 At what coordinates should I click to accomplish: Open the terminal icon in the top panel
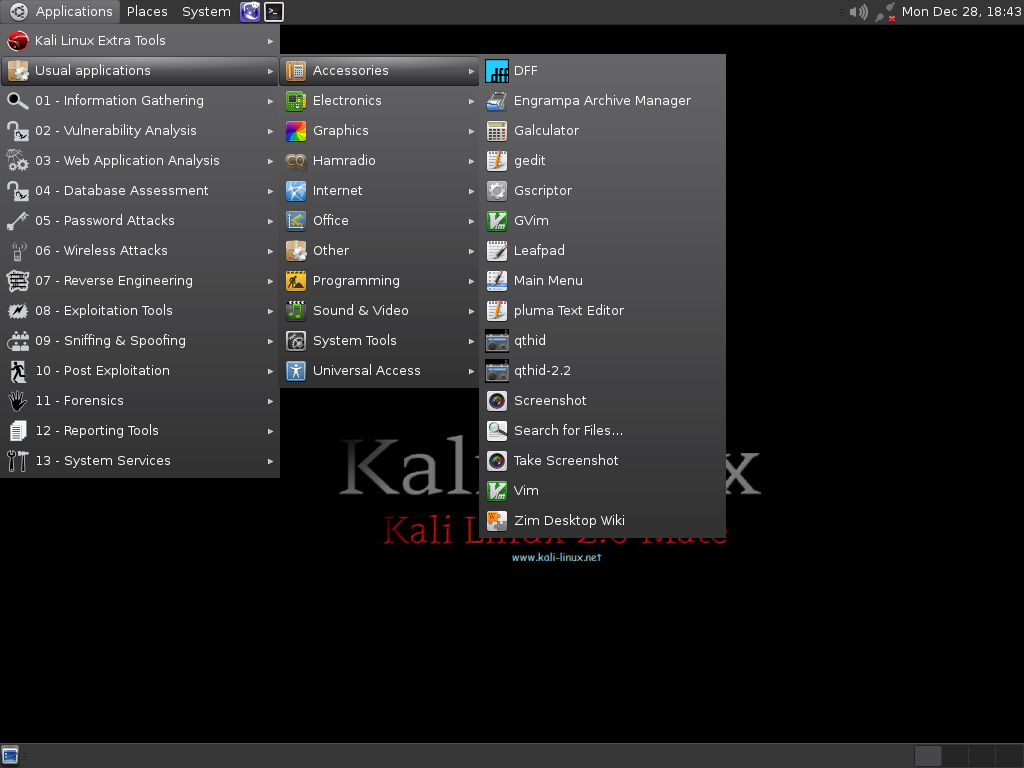pos(273,11)
